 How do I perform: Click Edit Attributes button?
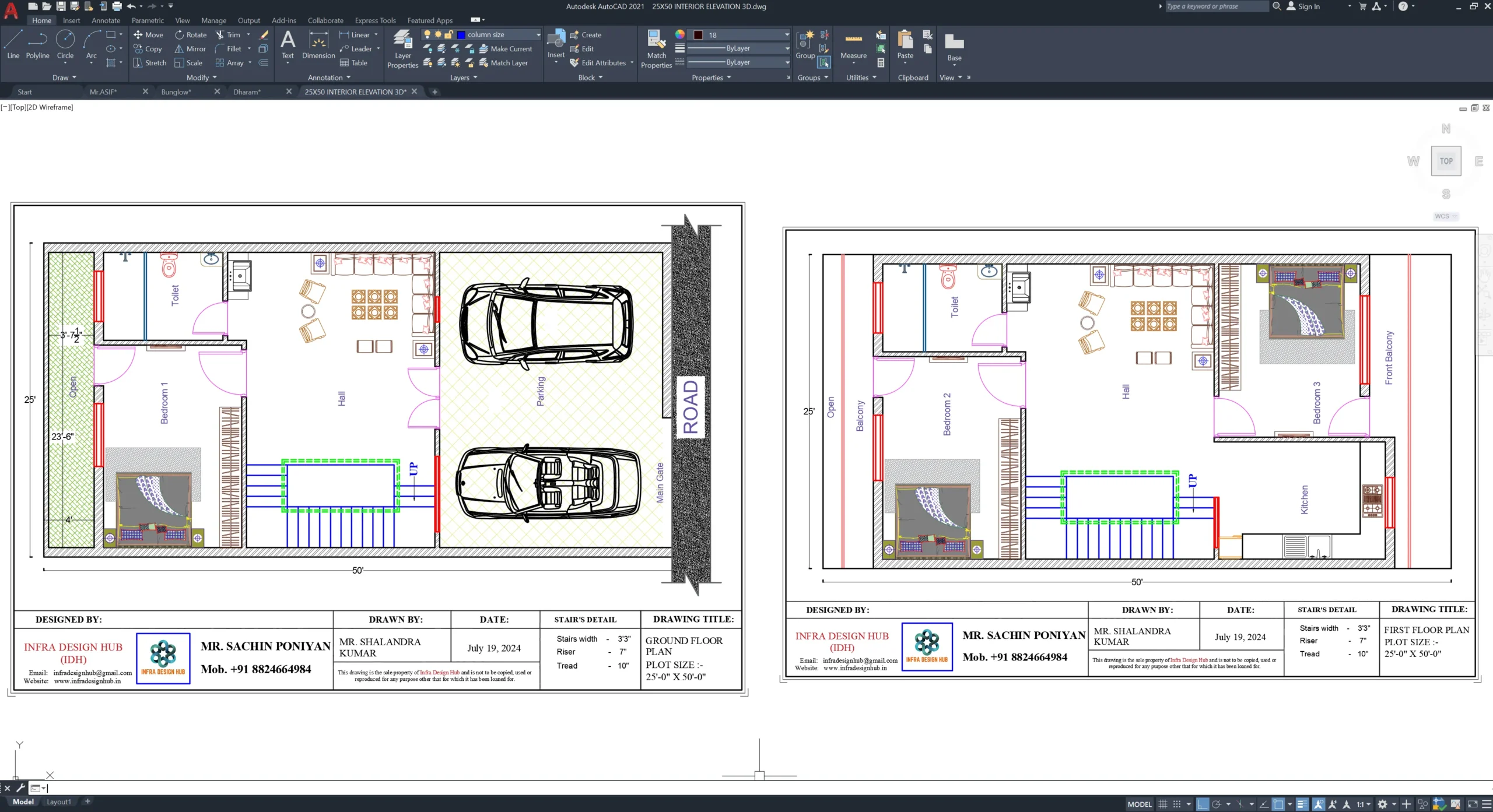coord(598,63)
